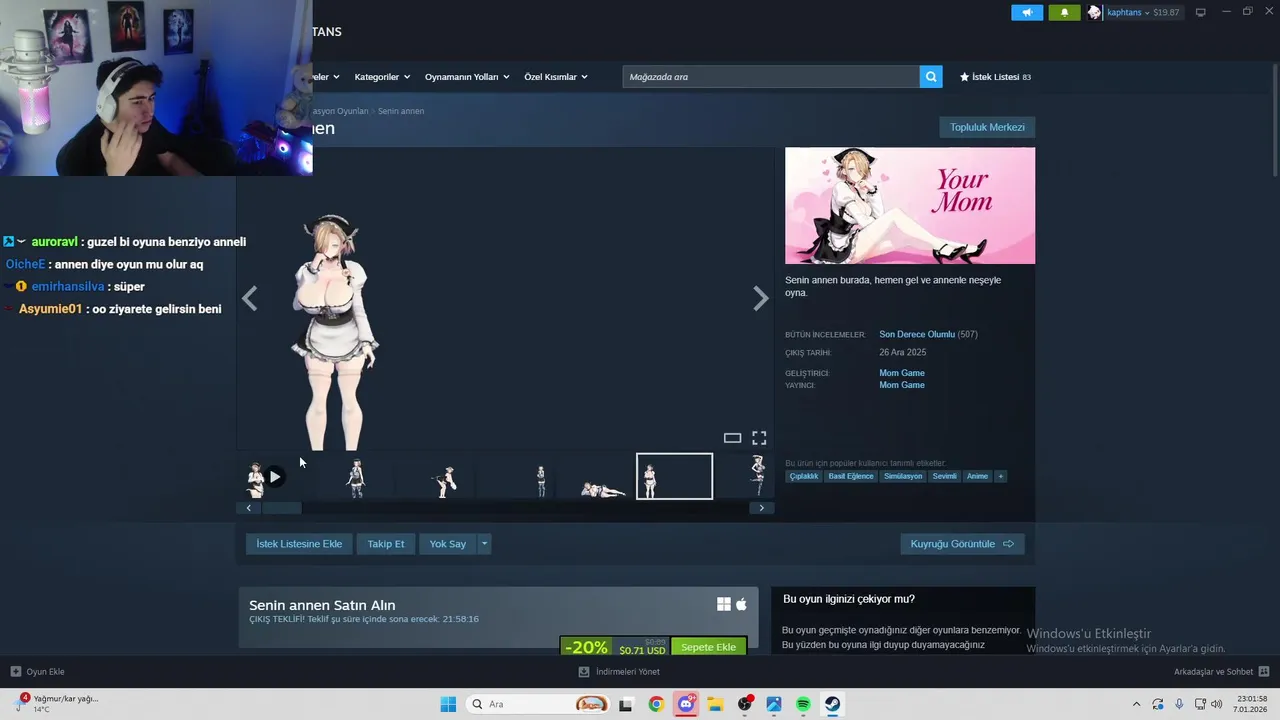Click the 'Sepete Ekle' add-to-cart button
The height and width of the screenshot is (720, 1280).
pyautogui.click(x=708, y=647)
